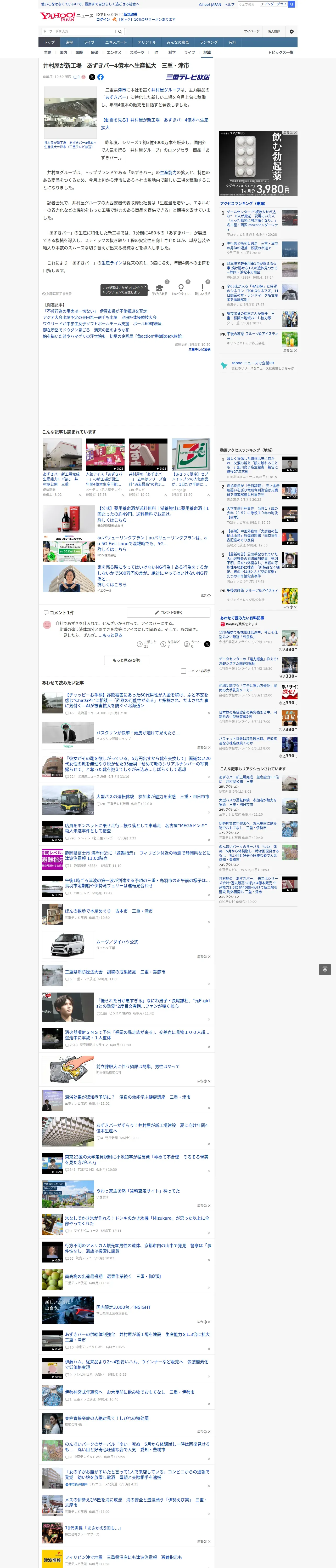
Task: Open the ランキング tab
Action: (x=209, y=42)
